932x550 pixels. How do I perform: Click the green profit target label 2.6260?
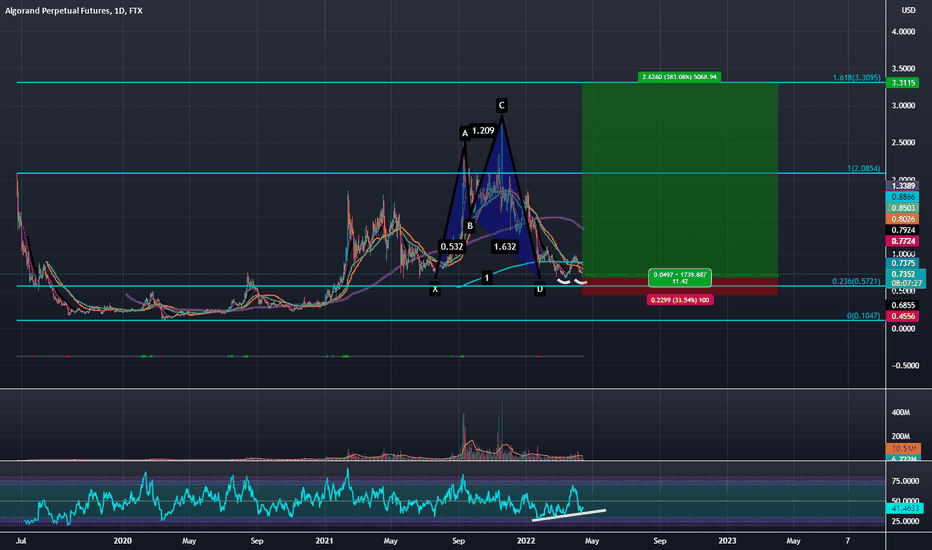(x=679, y=77)
